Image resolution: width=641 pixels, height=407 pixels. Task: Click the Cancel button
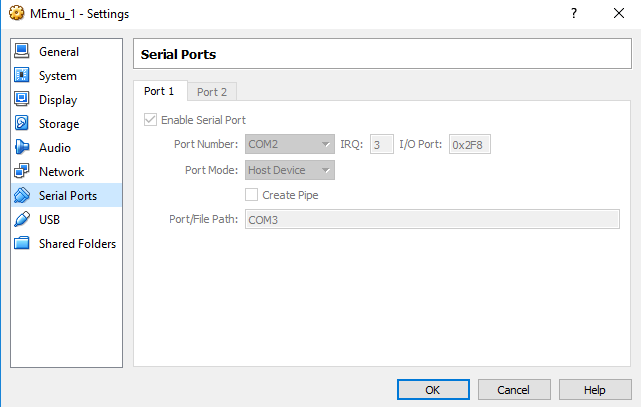tap(514, 389)
